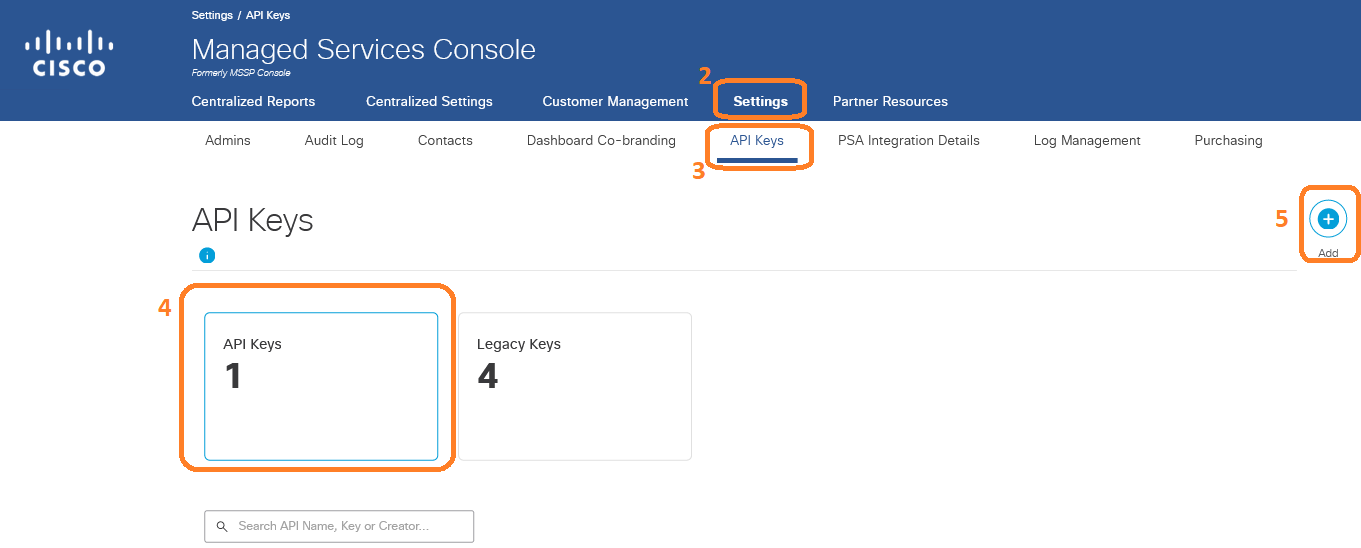
Task: Open Centralized Reports menu
Action: [253, 101]
